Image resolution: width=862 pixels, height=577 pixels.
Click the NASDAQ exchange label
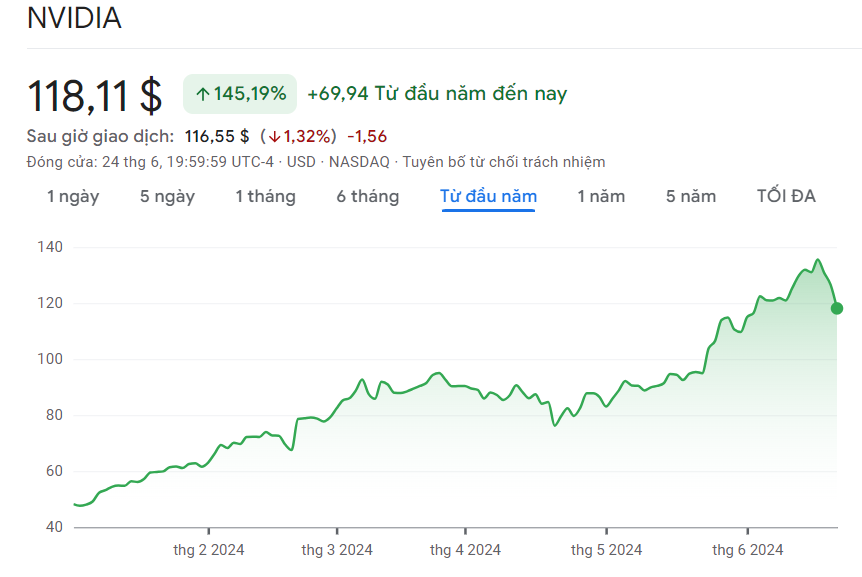tap(359, 162)
